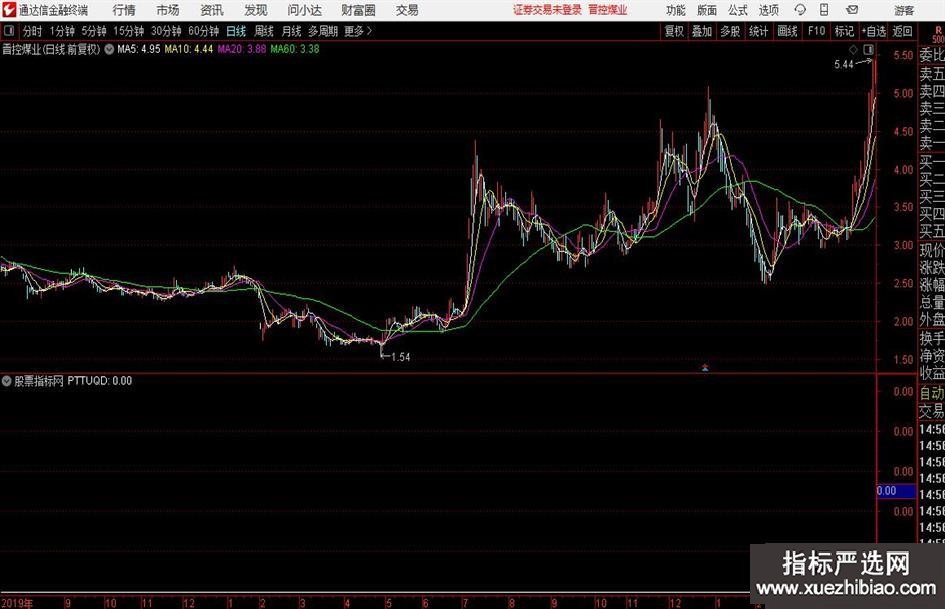Click the 标记 mark button

click(844, 31)
